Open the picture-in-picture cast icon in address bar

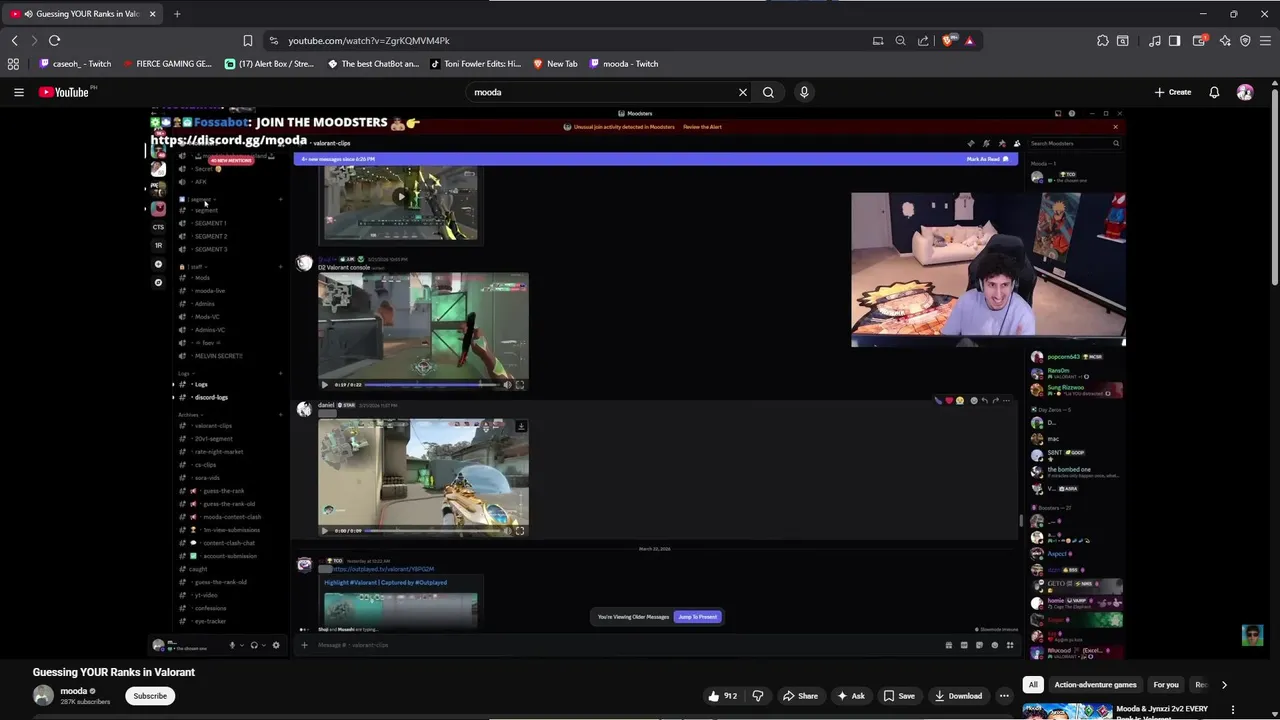click(x=878, y=41)
